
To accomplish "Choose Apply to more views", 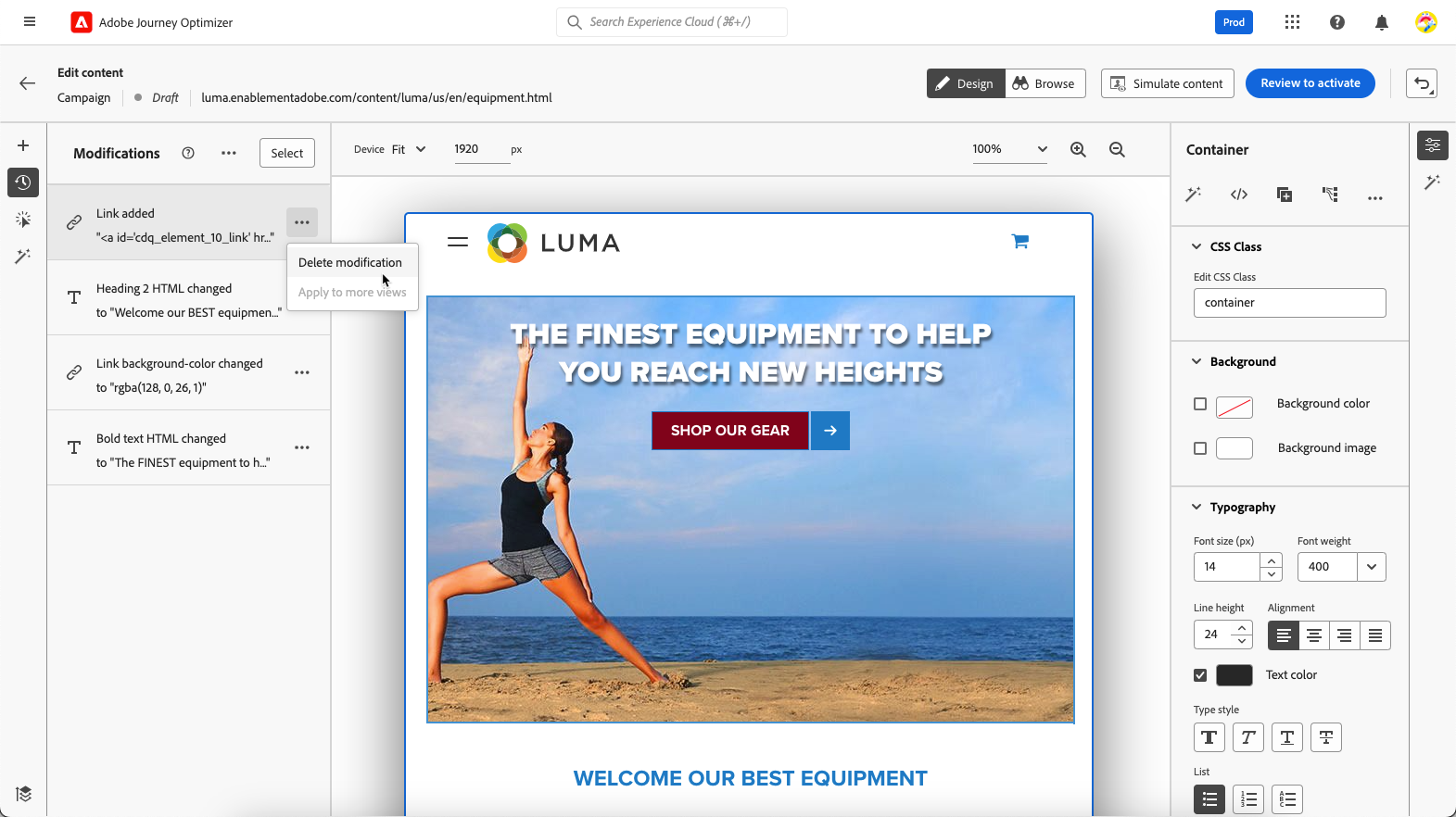I will 352,292.
